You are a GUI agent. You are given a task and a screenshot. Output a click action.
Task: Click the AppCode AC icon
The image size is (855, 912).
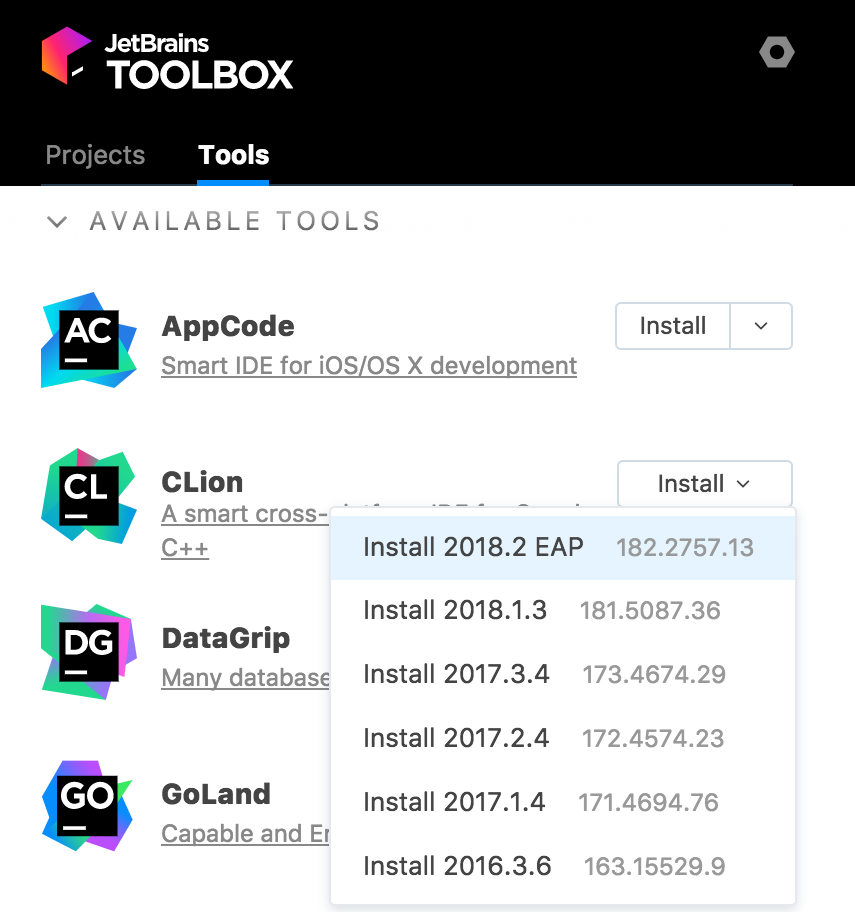click(x=88, y=340)
